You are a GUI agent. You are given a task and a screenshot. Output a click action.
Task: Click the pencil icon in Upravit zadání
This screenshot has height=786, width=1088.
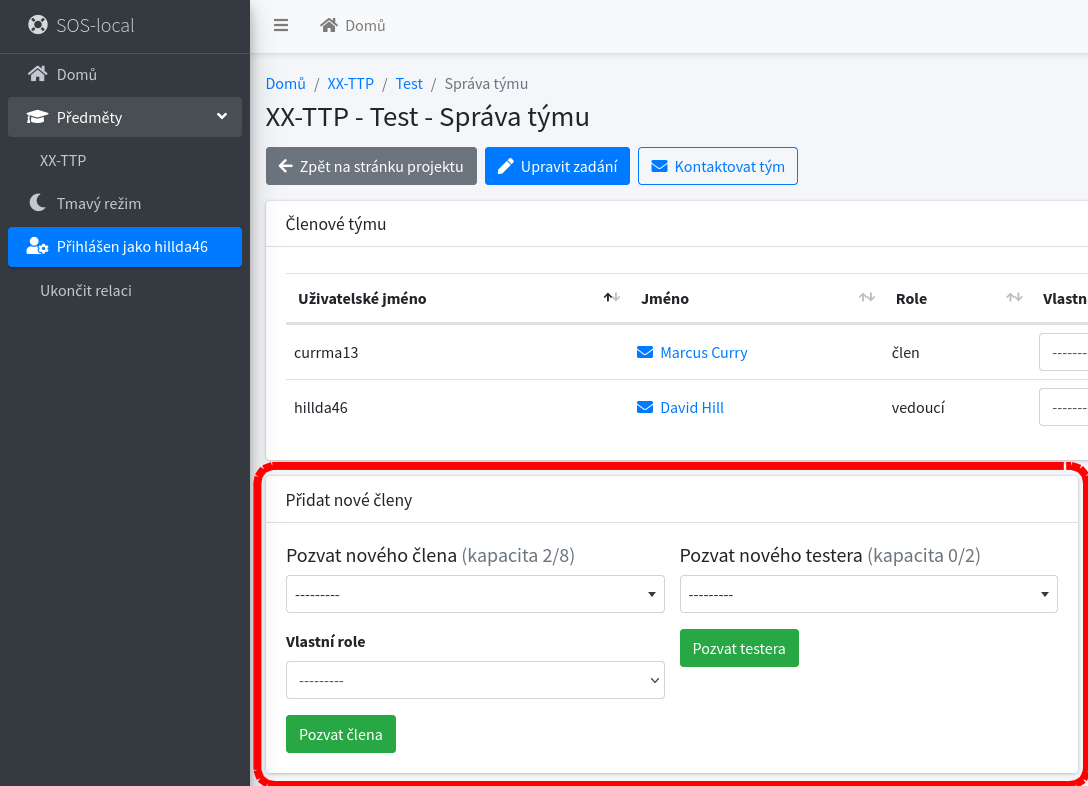(x=506, y=166)
